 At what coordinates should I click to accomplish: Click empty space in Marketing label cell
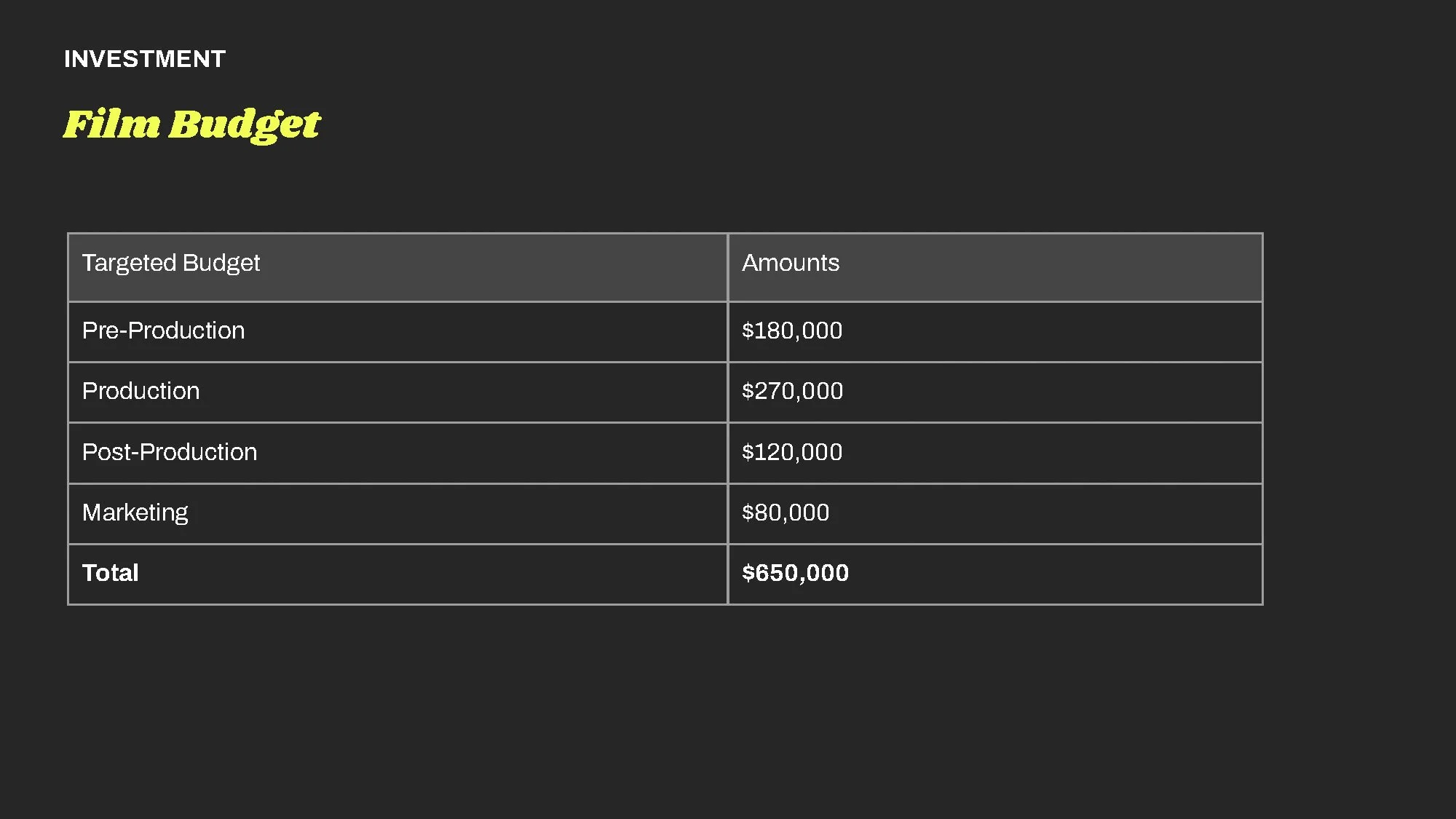[459, 514]
